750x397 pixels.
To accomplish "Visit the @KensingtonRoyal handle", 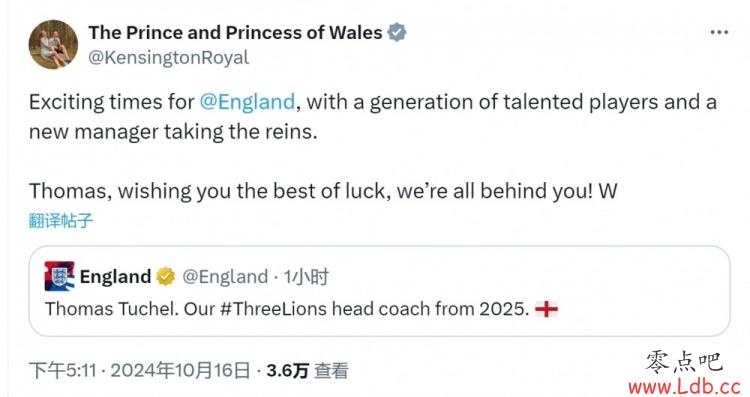I will pyautogui.click(x=168, y=58).
